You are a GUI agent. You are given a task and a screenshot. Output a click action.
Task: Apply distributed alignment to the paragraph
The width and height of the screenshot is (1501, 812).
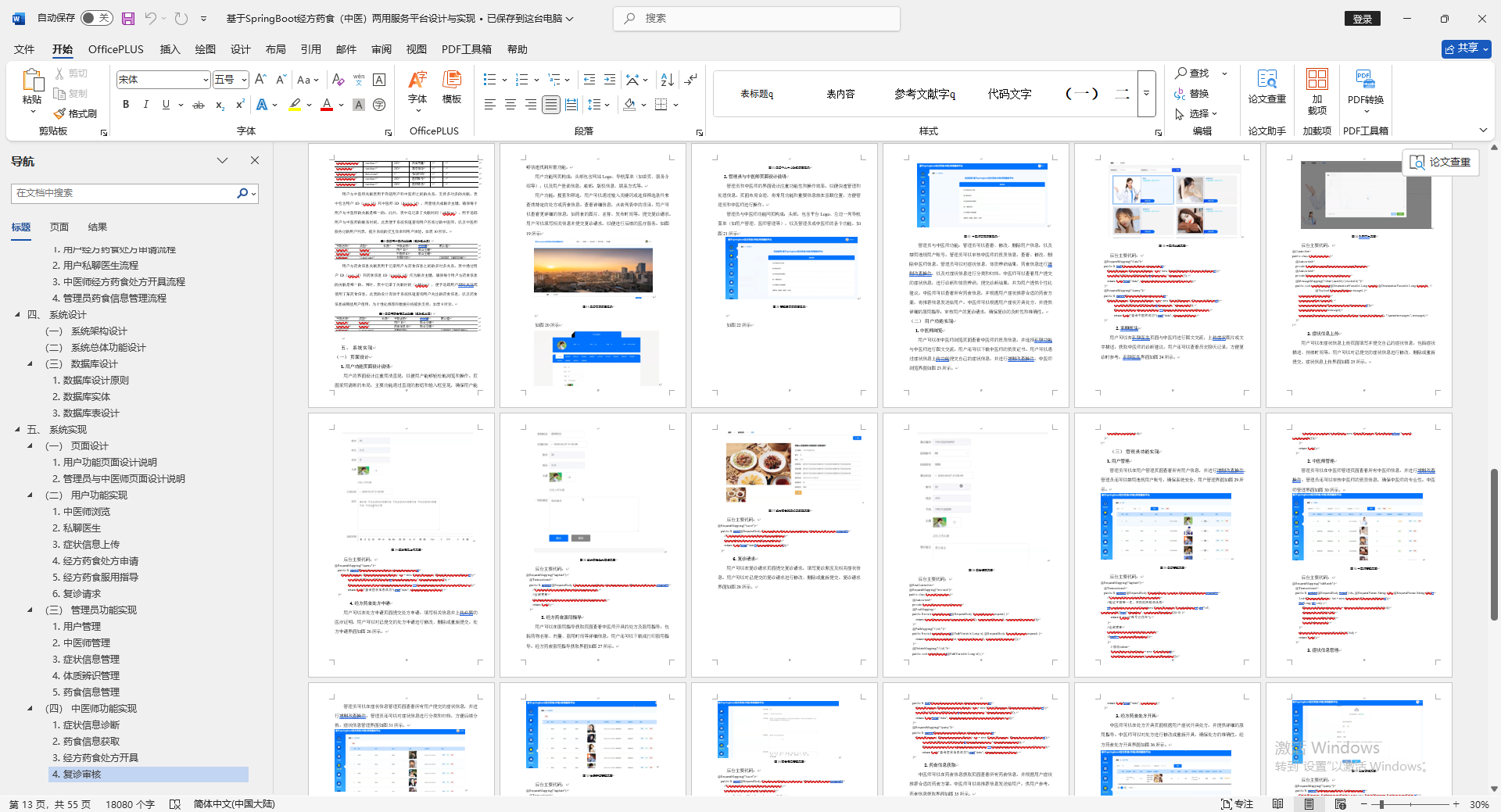coord(571,105)
